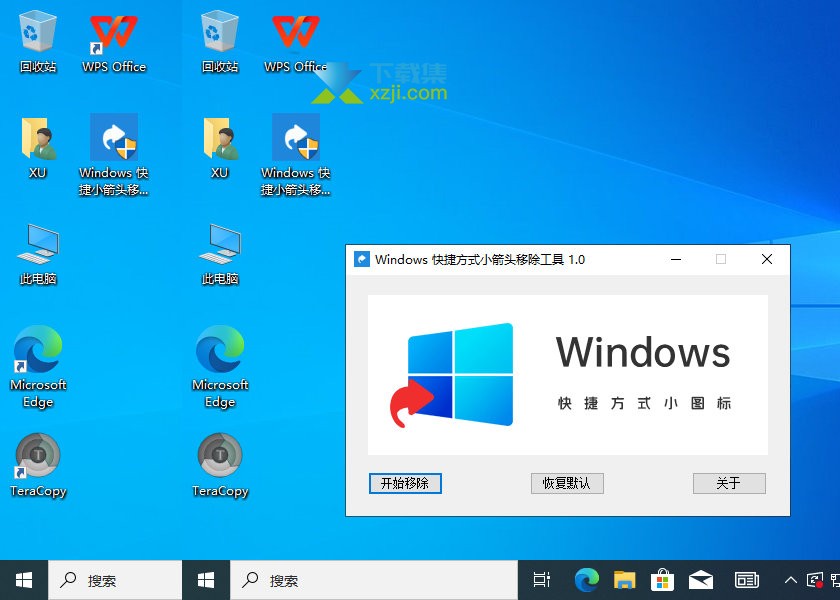The image size is (840, 600).
Task: Close the 小箭头移除工具 window
Action: pos(767,259)
